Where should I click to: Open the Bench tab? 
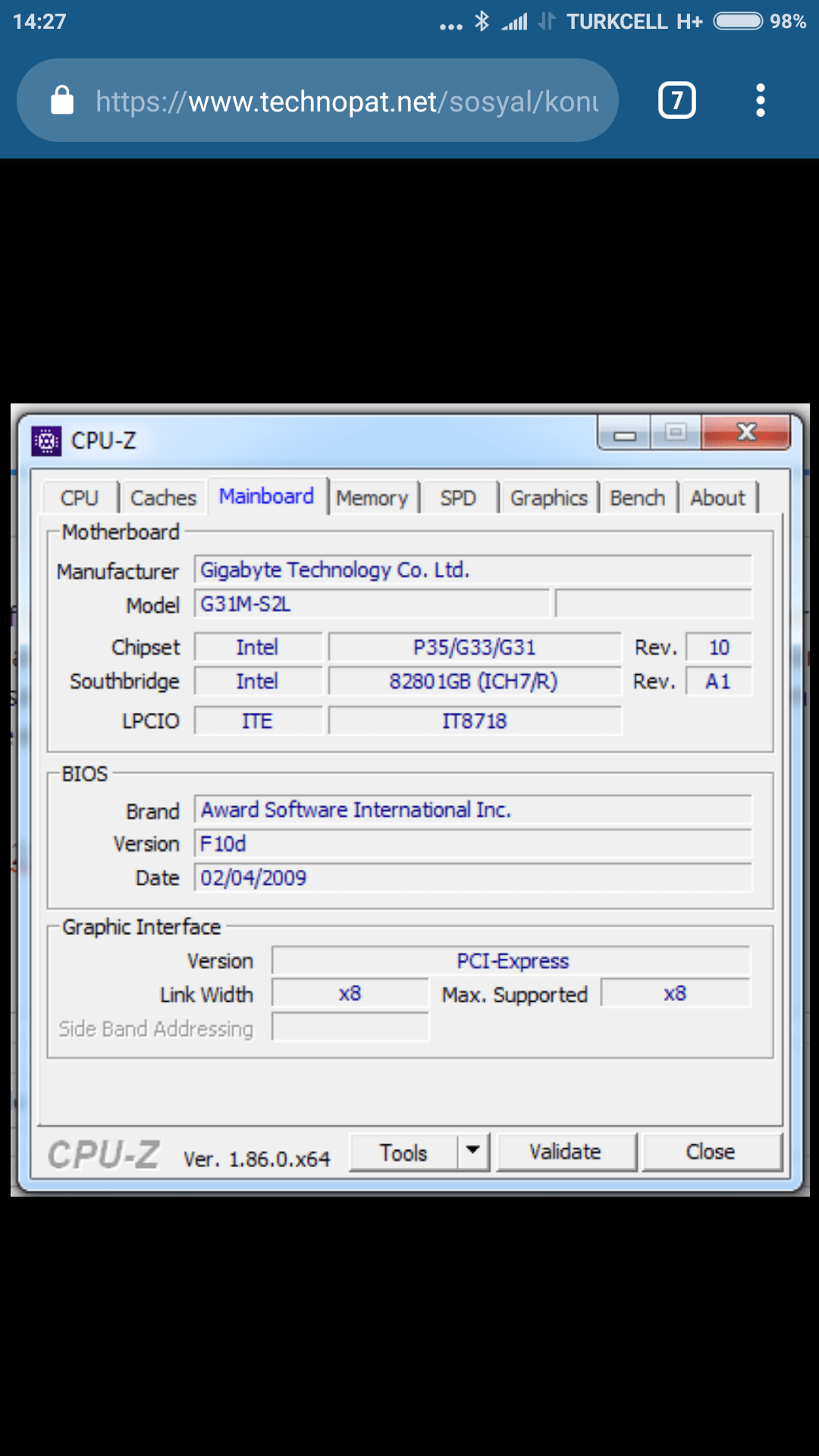[638, 498]
